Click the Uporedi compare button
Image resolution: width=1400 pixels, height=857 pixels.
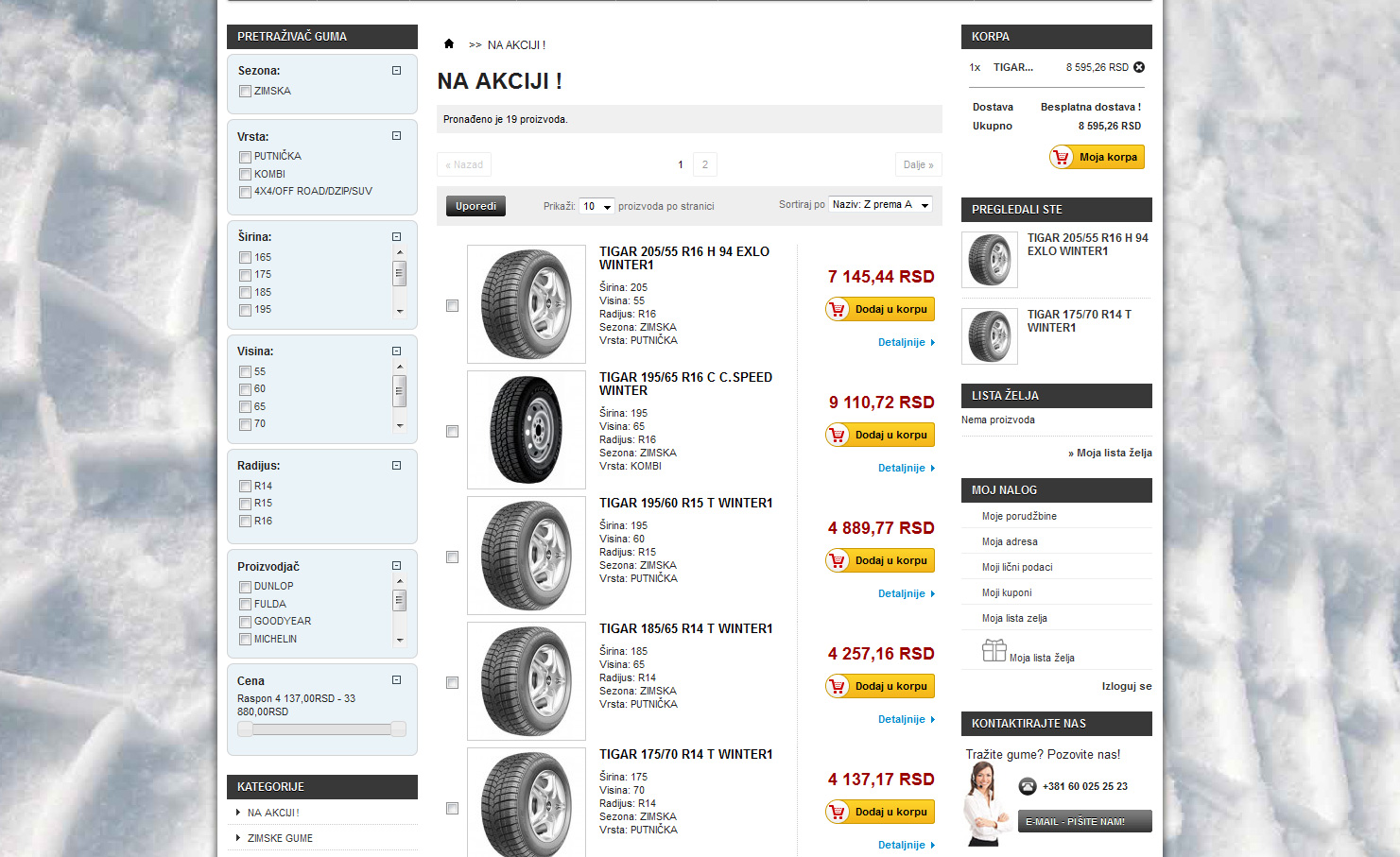point(475,206)
